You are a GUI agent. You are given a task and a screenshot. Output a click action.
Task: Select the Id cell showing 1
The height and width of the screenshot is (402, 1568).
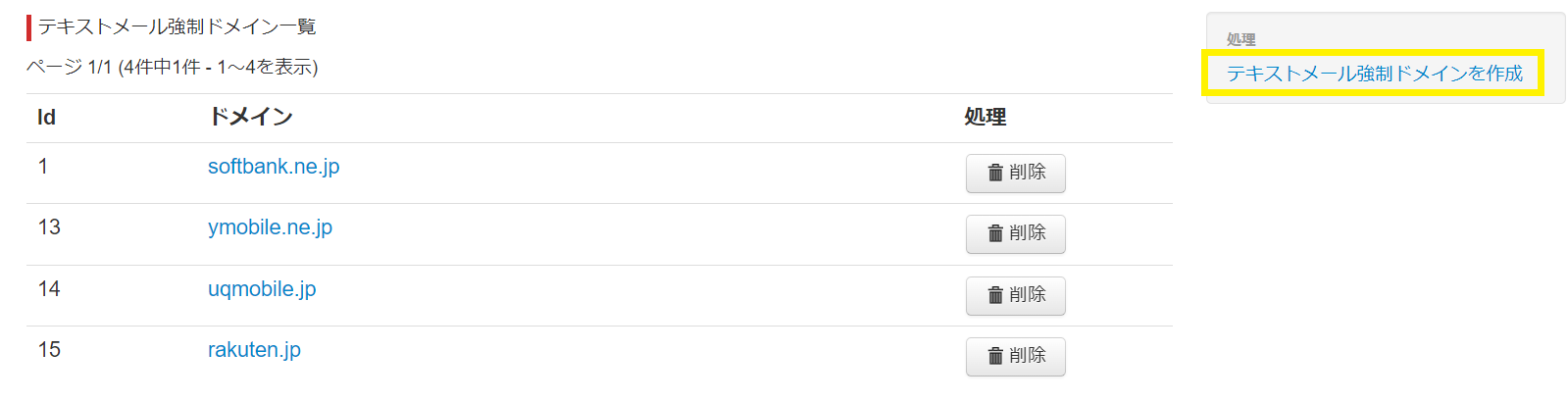pyautogui.click(x=43, y=167)
